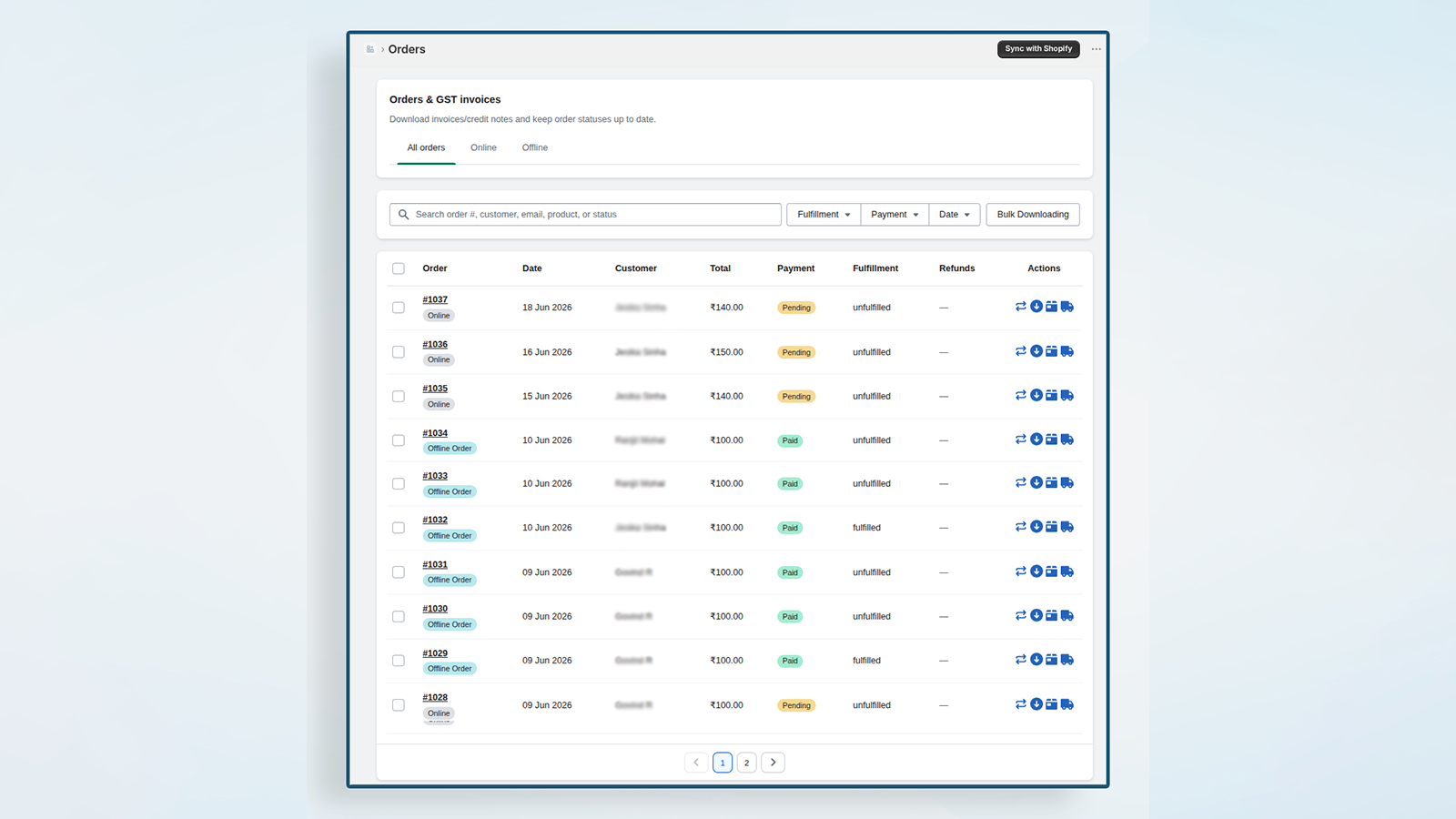This screenshot has width=1456, height=819.
Task: Go to the next page arrow
Action: (x=773, y=763)
